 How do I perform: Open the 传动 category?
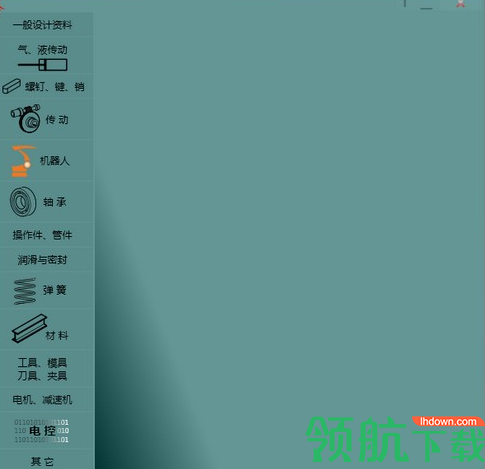pyautogui.click(x=57, y=120)
